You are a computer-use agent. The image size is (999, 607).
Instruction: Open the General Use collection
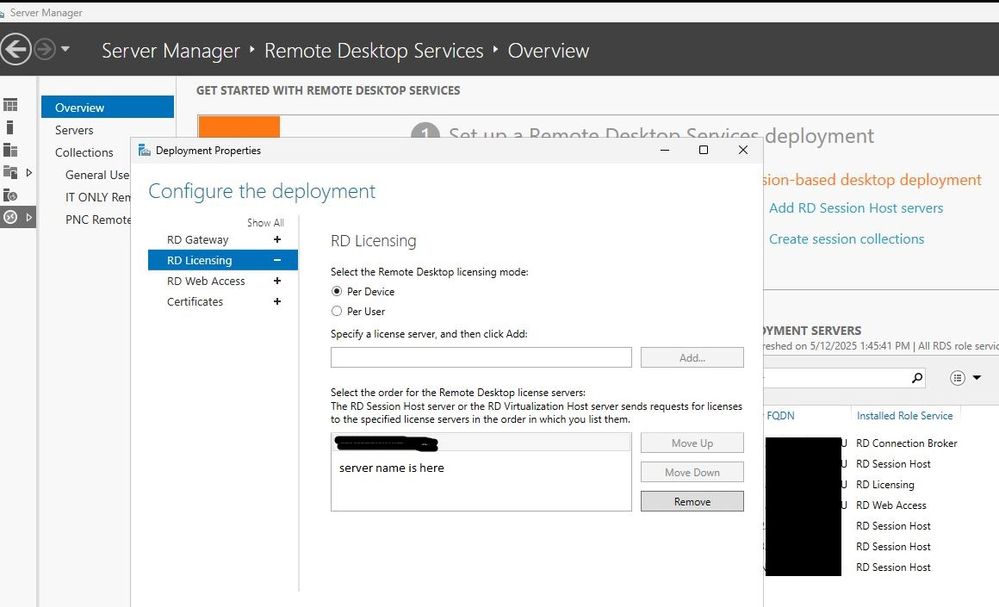(x=97, y=175)
